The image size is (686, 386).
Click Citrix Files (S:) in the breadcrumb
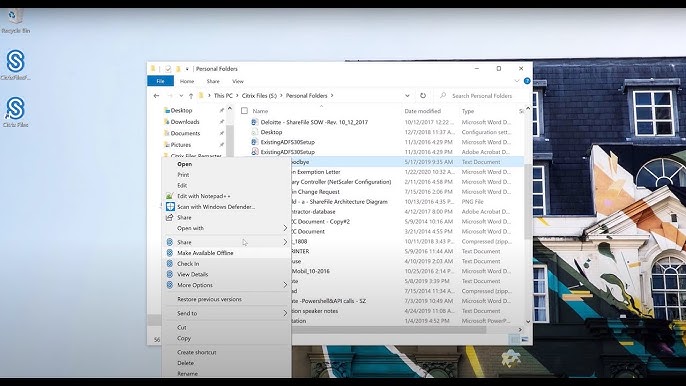point(259,95)
